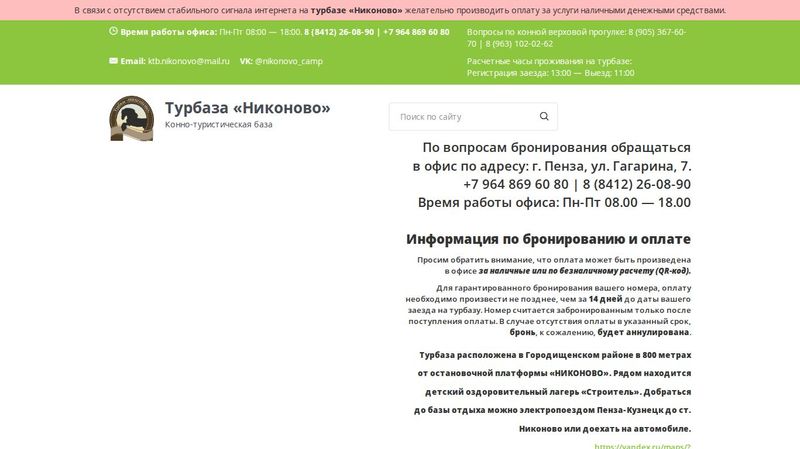The width and height of the screenshot is (800, 449).
Task: Click the Регистрация заезда: 13:00 — Выезд: 11:00 line
Action: (551, 73)
